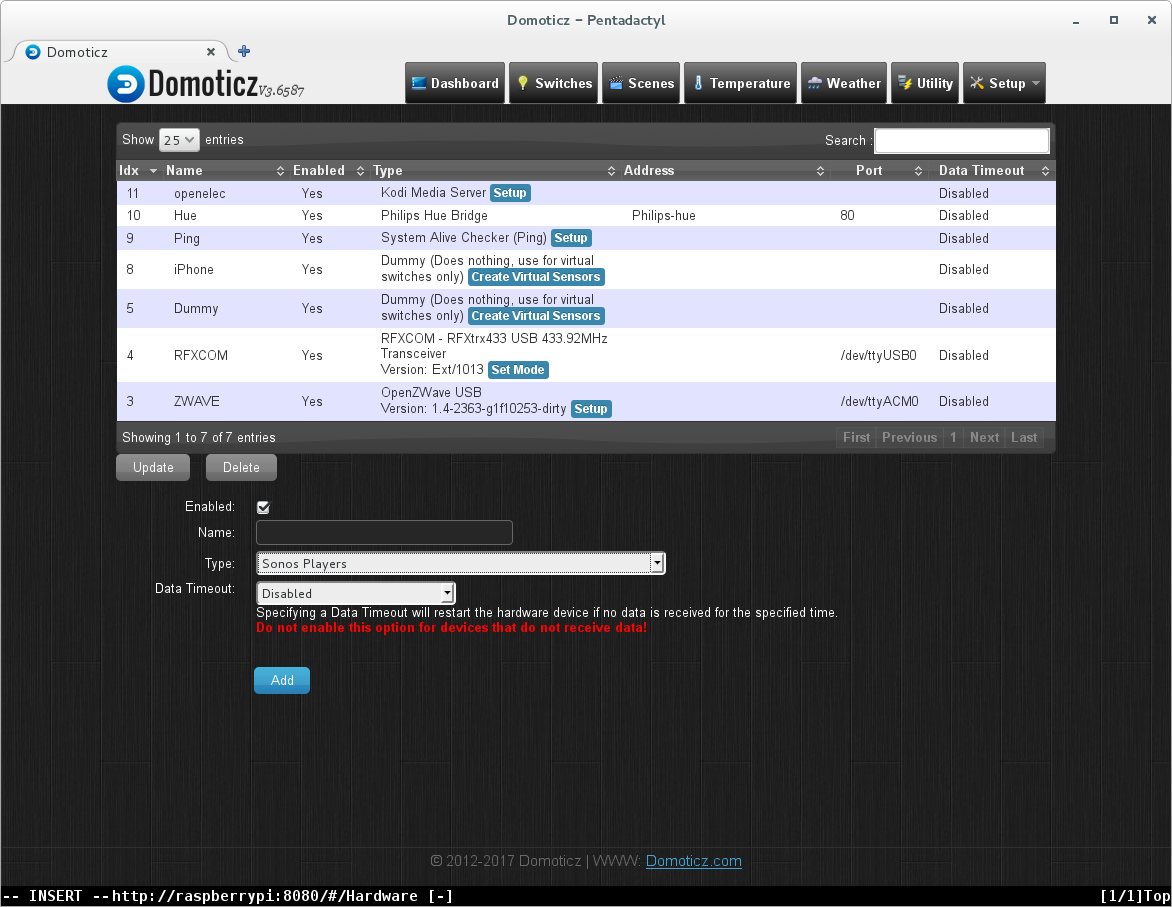The image size is (1172, 907).
Task: Open the Domoticz.com footer link
Action: (694, 861)
